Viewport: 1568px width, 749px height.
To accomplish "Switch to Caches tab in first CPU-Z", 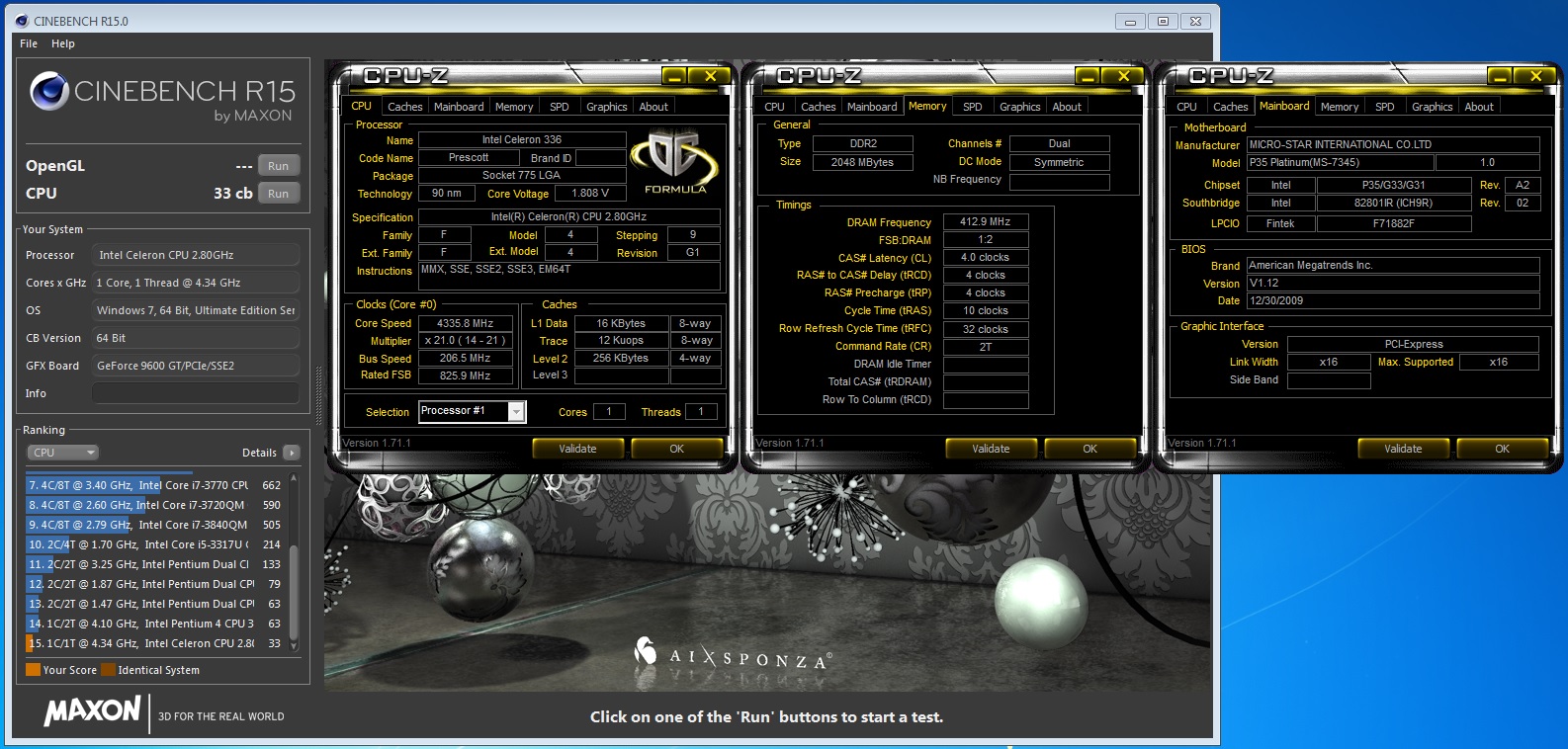I will 404,107.
